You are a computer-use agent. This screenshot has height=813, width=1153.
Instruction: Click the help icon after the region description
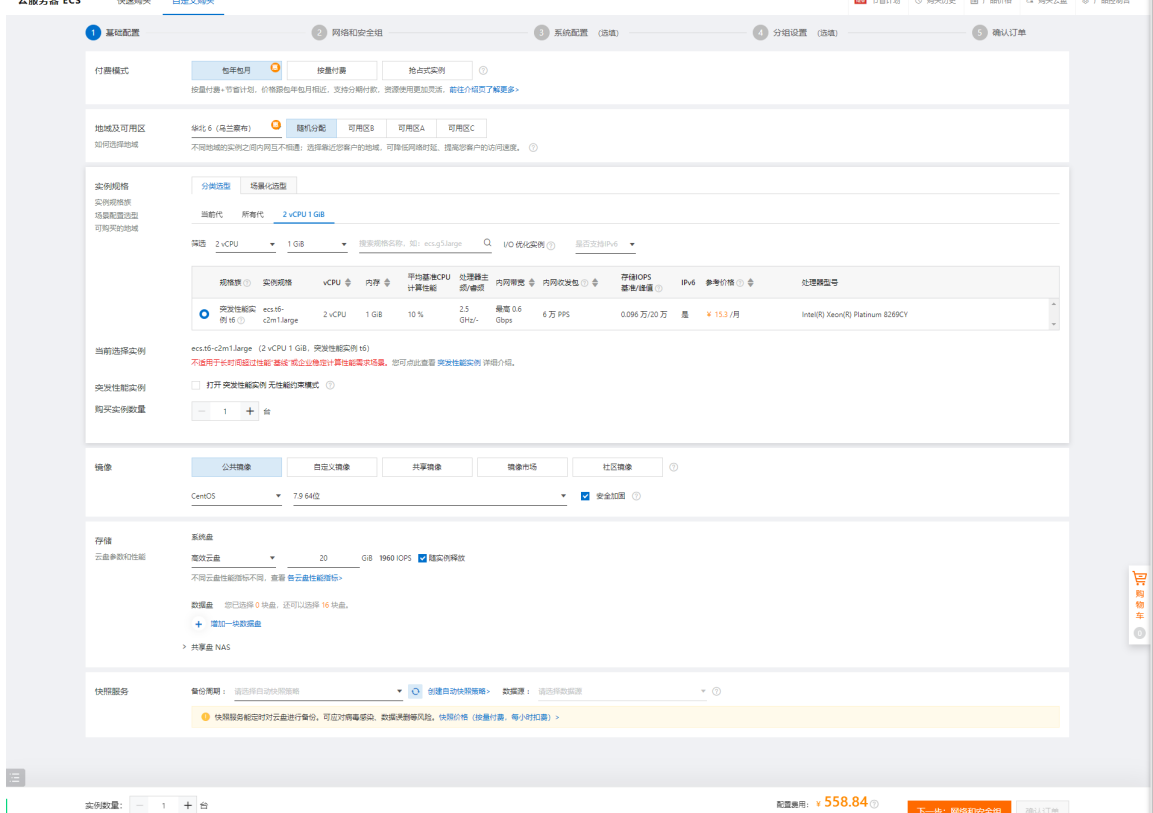click(x=533, y=148)
